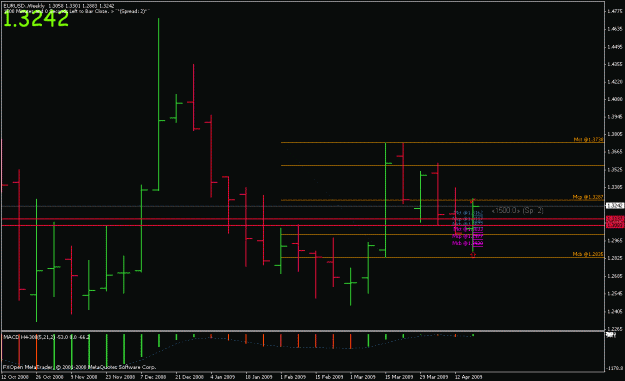Screen dimensions: 625x381
Task: Select the red price tags on the price scale
Action: click(615, 222)
